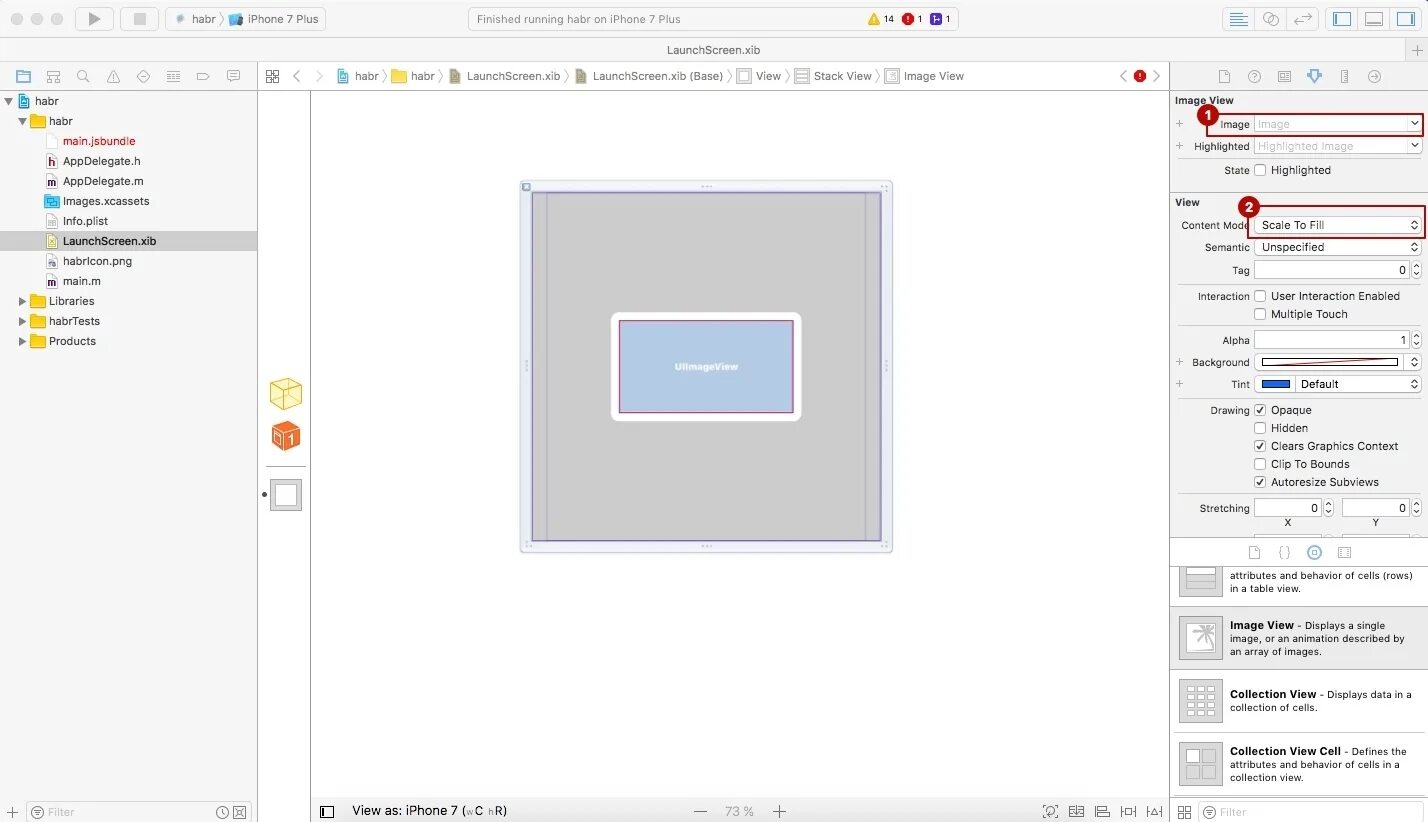Zoom out the canvas
The image size is (1428, 822).
coord(701,812)
